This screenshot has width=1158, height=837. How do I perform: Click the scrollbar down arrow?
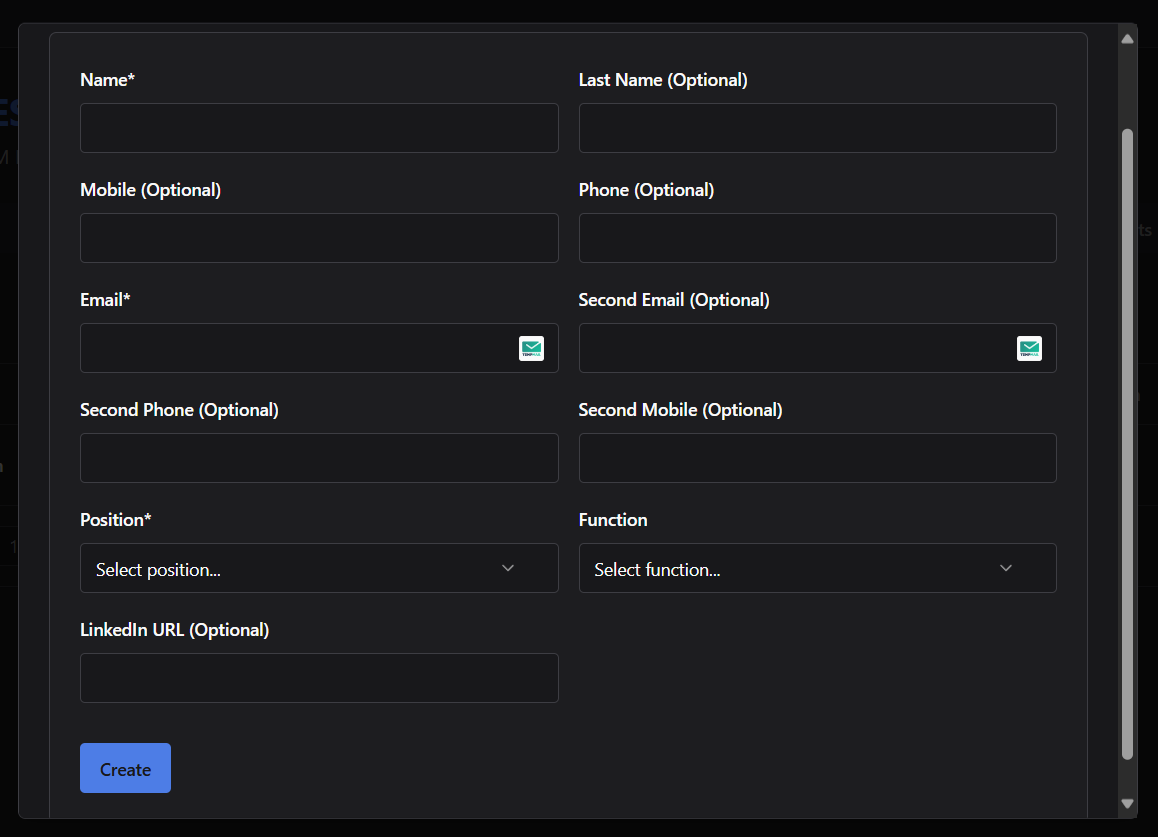[1127, 803]
